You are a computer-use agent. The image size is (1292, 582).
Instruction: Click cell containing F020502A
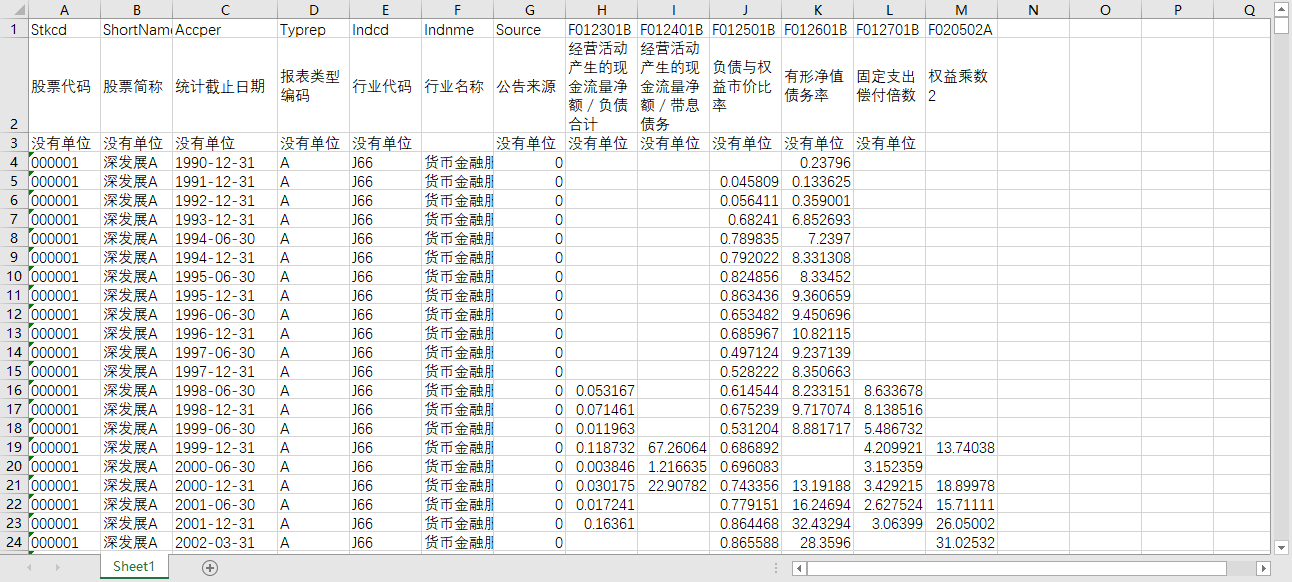click(x=961, y=29)
